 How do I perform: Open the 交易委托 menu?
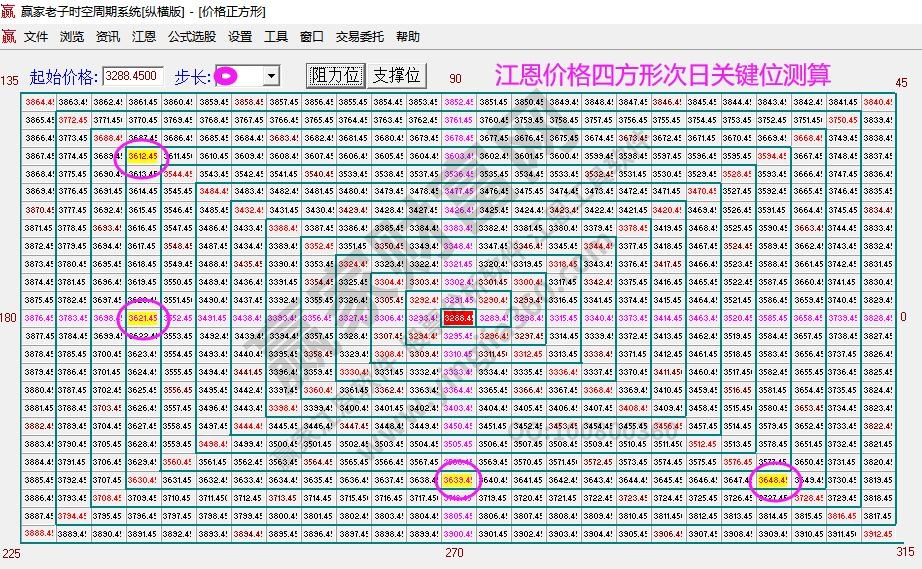pos(360,37)
